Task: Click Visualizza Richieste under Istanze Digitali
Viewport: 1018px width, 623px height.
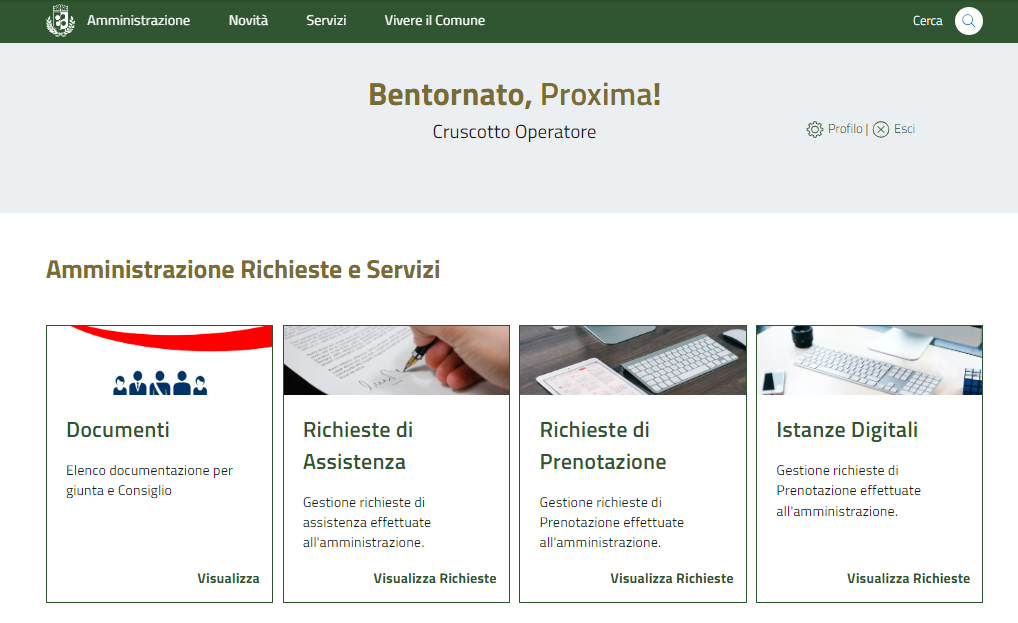Action: (908, 578)
